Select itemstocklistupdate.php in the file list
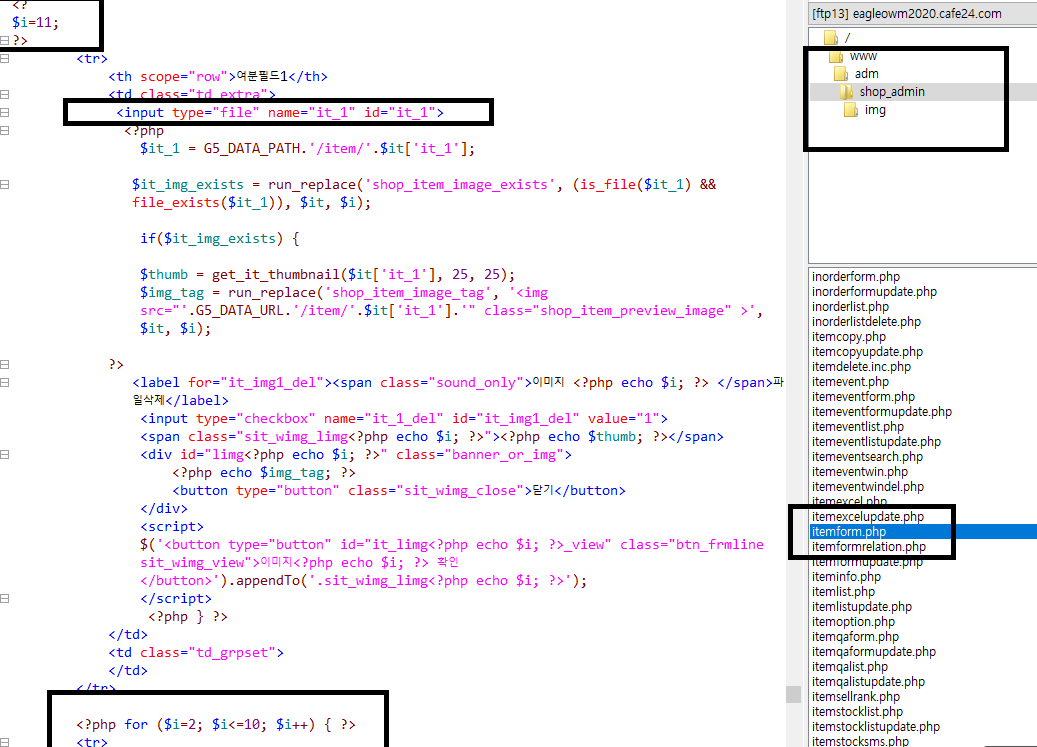Image resolution: width=1037 pixels, height=747 pixels. [876, 727]
